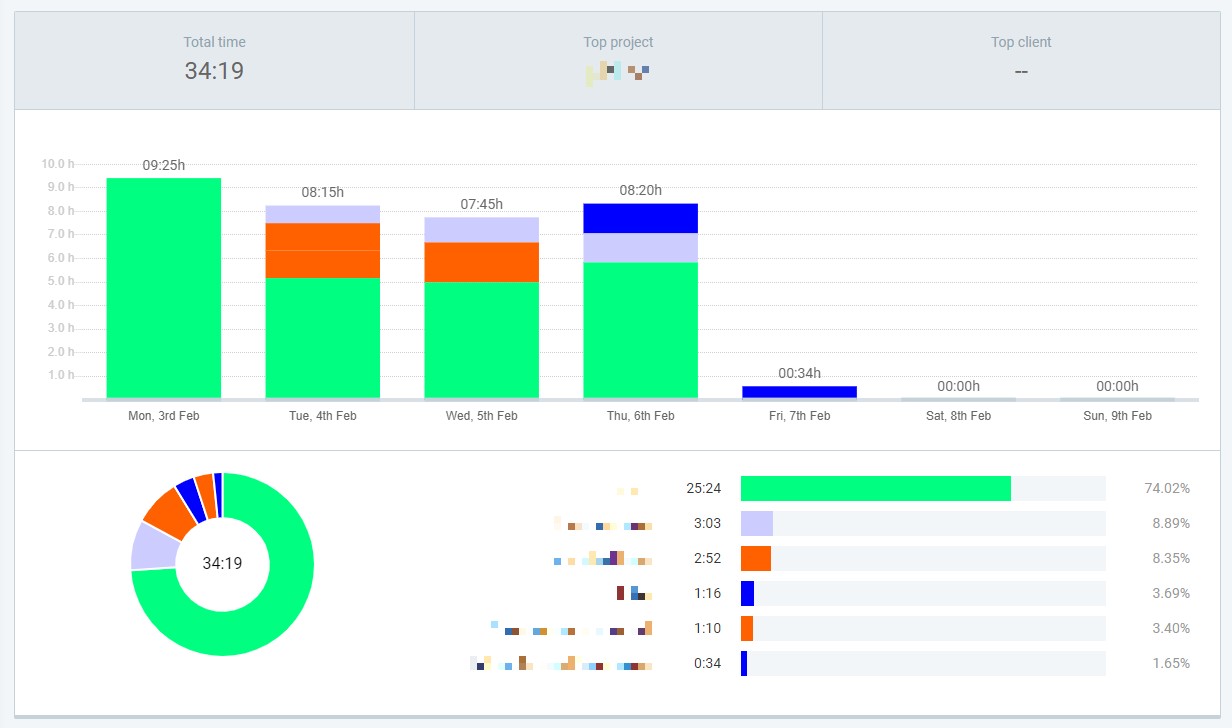Click the orange segment in Tuesday's bar
The height and width of the screenshot is (728, 1232).
pyautogui.click(x=322, y=250)
